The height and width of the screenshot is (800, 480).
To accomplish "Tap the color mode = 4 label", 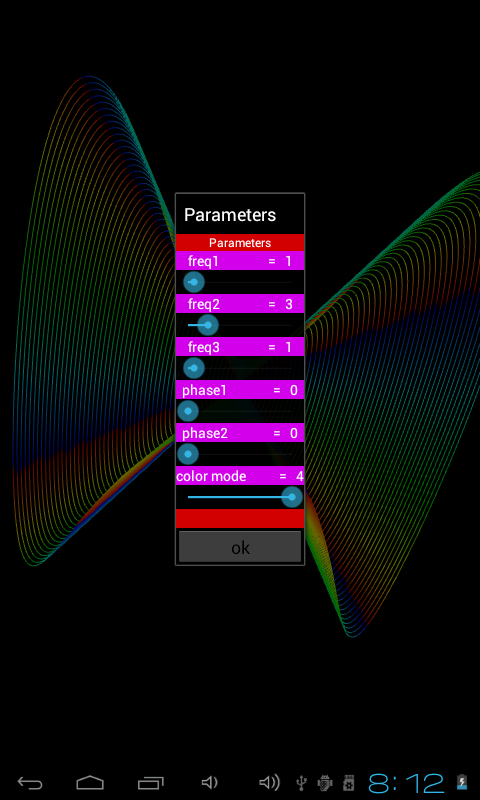I will [x=240, y=476].
